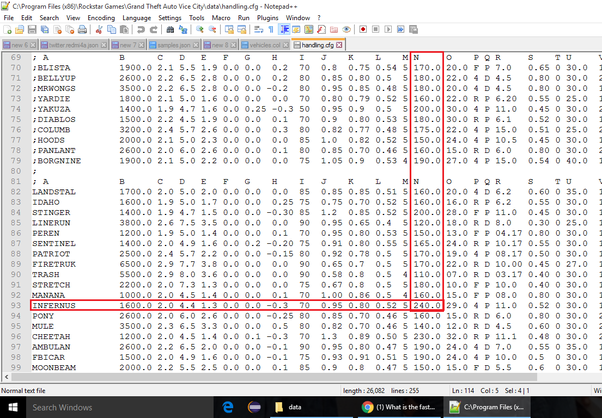This screenshot has height=418, width=602.
Task: Open the Folder as Workspace icon
Action: (x=334, y=30)
